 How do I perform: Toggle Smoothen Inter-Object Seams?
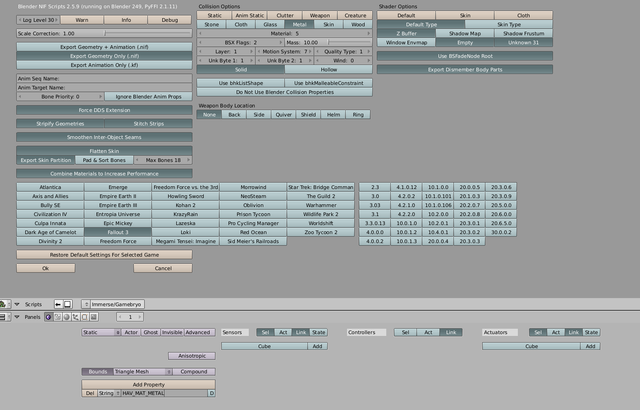click(x=104, y=137)
